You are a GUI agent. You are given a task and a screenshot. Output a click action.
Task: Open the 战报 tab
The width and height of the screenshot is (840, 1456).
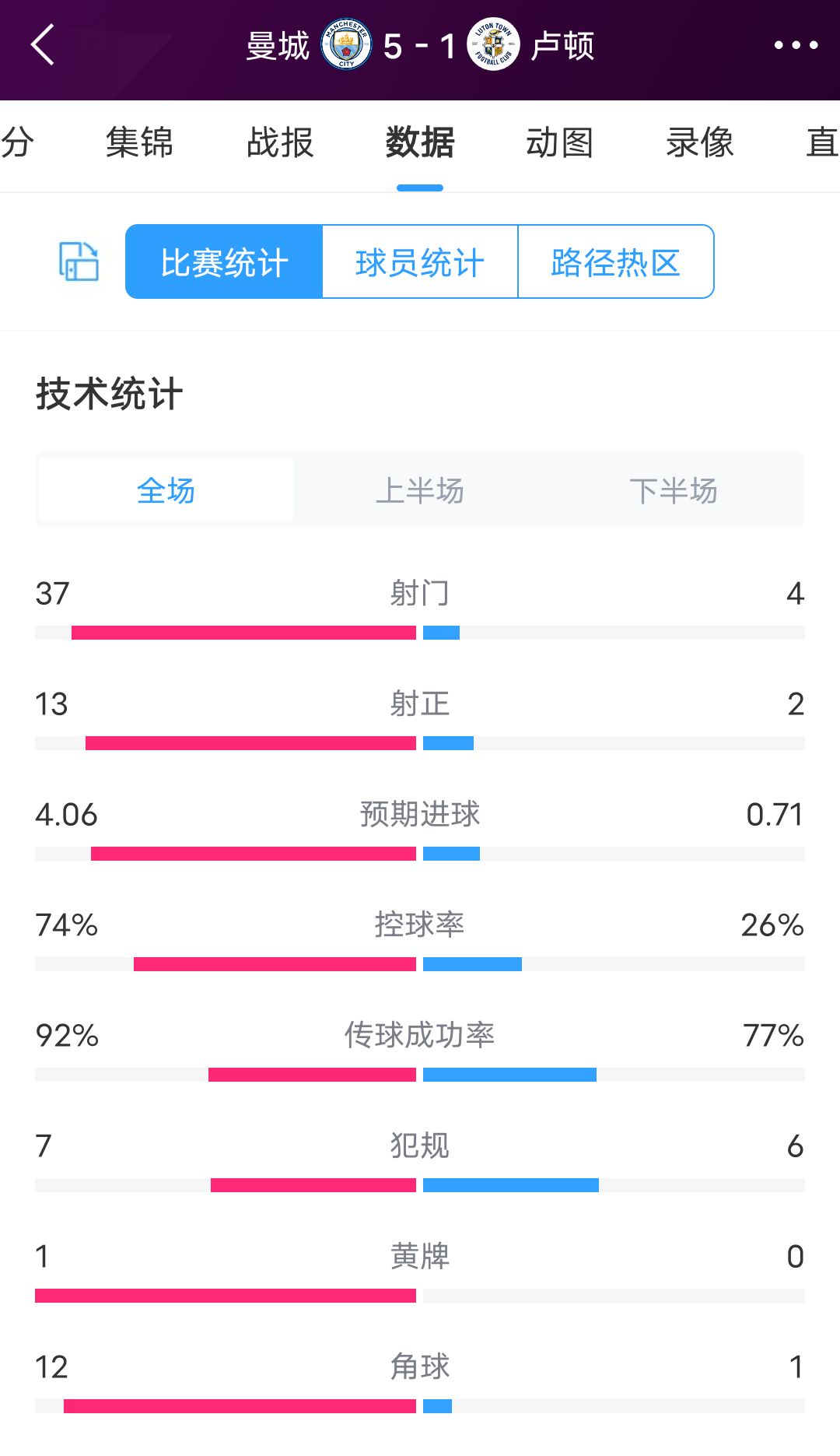coord(280,143)
